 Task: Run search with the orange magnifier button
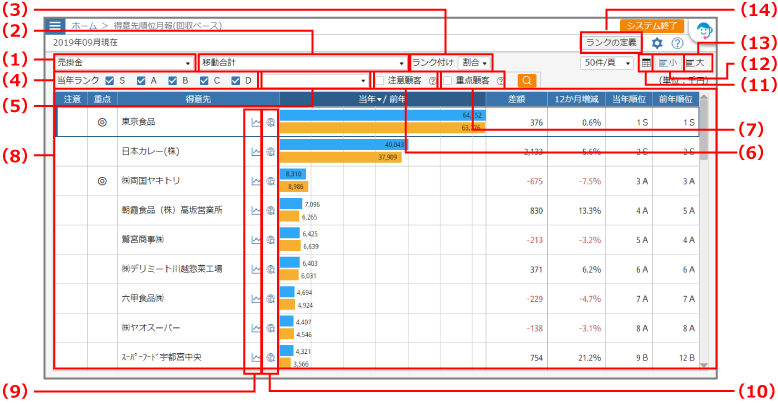(x=526, y=80)
